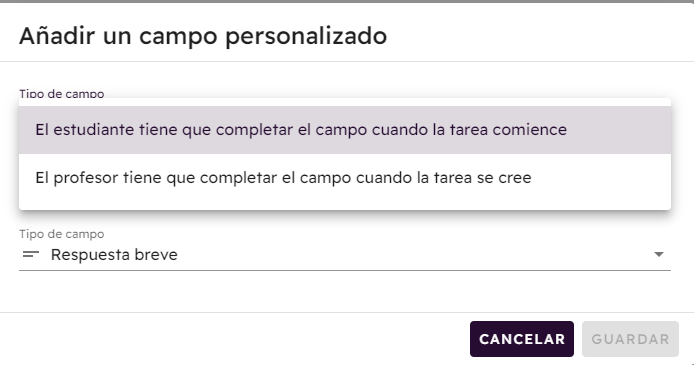Image resolution: width=694 pixels, height=365 pixels.
Task: Expand the Respuesta breve dropdown arrow
Action: 659,254
